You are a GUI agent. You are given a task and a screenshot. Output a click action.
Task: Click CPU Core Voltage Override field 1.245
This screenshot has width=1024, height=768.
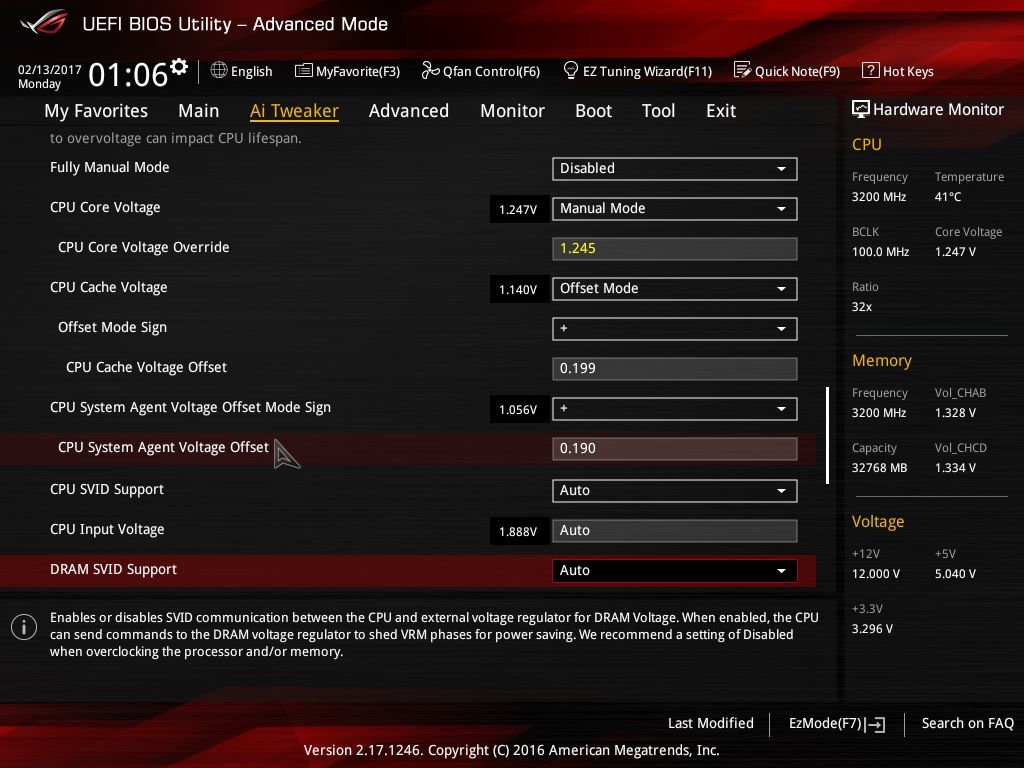click(x=674, y=249)
